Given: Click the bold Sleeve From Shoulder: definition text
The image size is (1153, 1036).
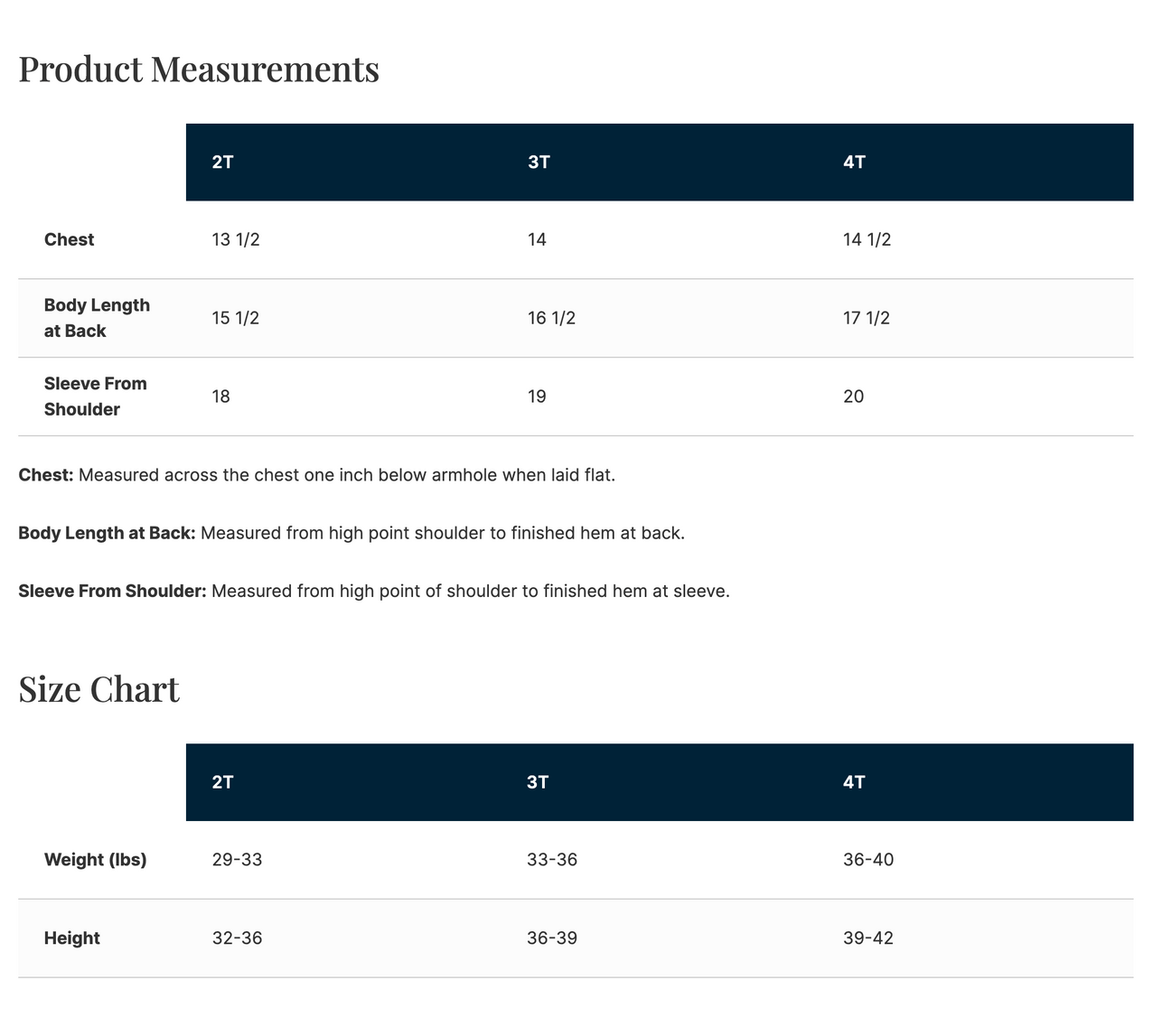Looking at the screenshot, I should 113,592.
